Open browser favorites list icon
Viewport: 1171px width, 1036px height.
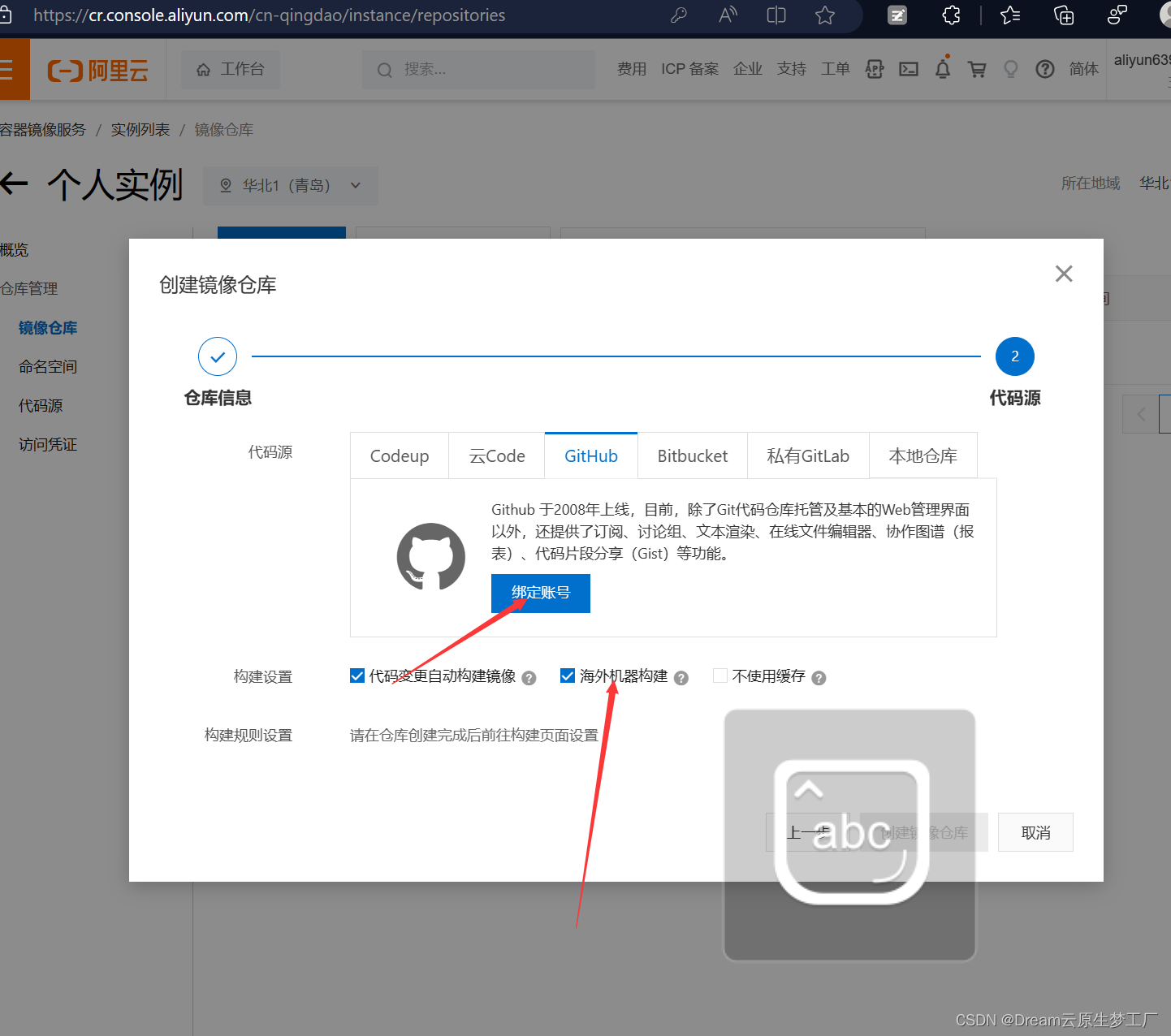1010,15
